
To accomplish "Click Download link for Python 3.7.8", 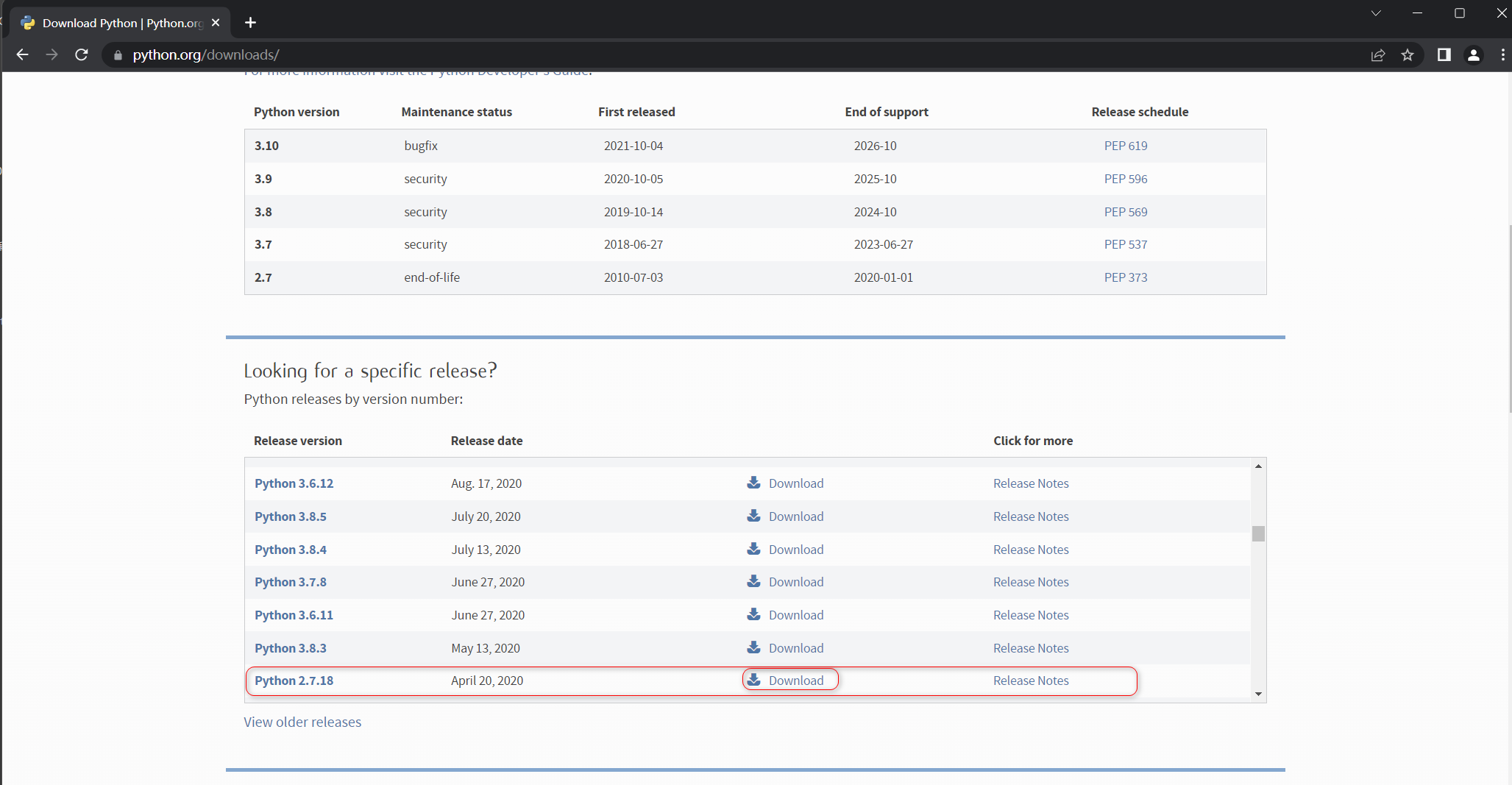I will tap(796, 582).
